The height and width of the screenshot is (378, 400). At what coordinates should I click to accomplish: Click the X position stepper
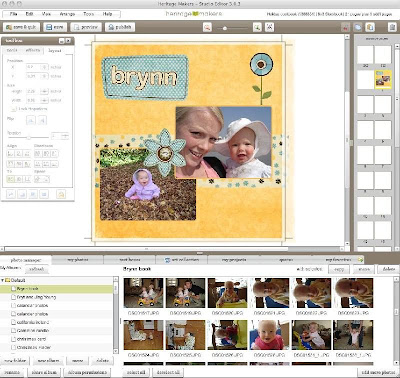click(45, 67)
